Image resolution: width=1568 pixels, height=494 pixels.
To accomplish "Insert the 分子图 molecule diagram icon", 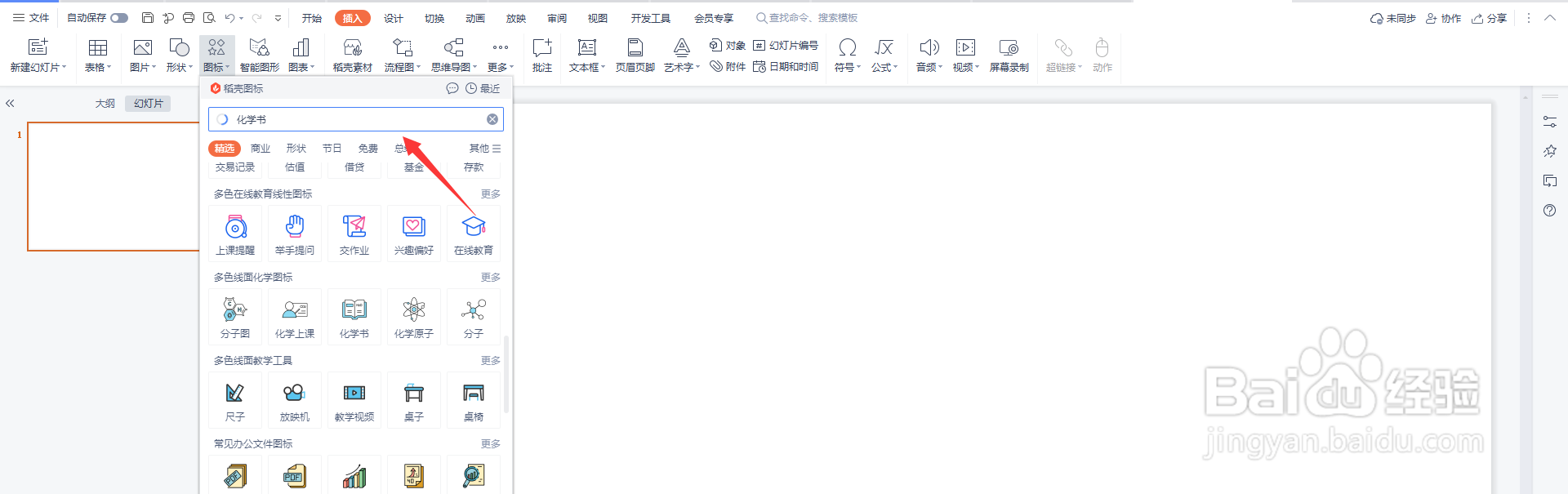I will click(235, 317).
